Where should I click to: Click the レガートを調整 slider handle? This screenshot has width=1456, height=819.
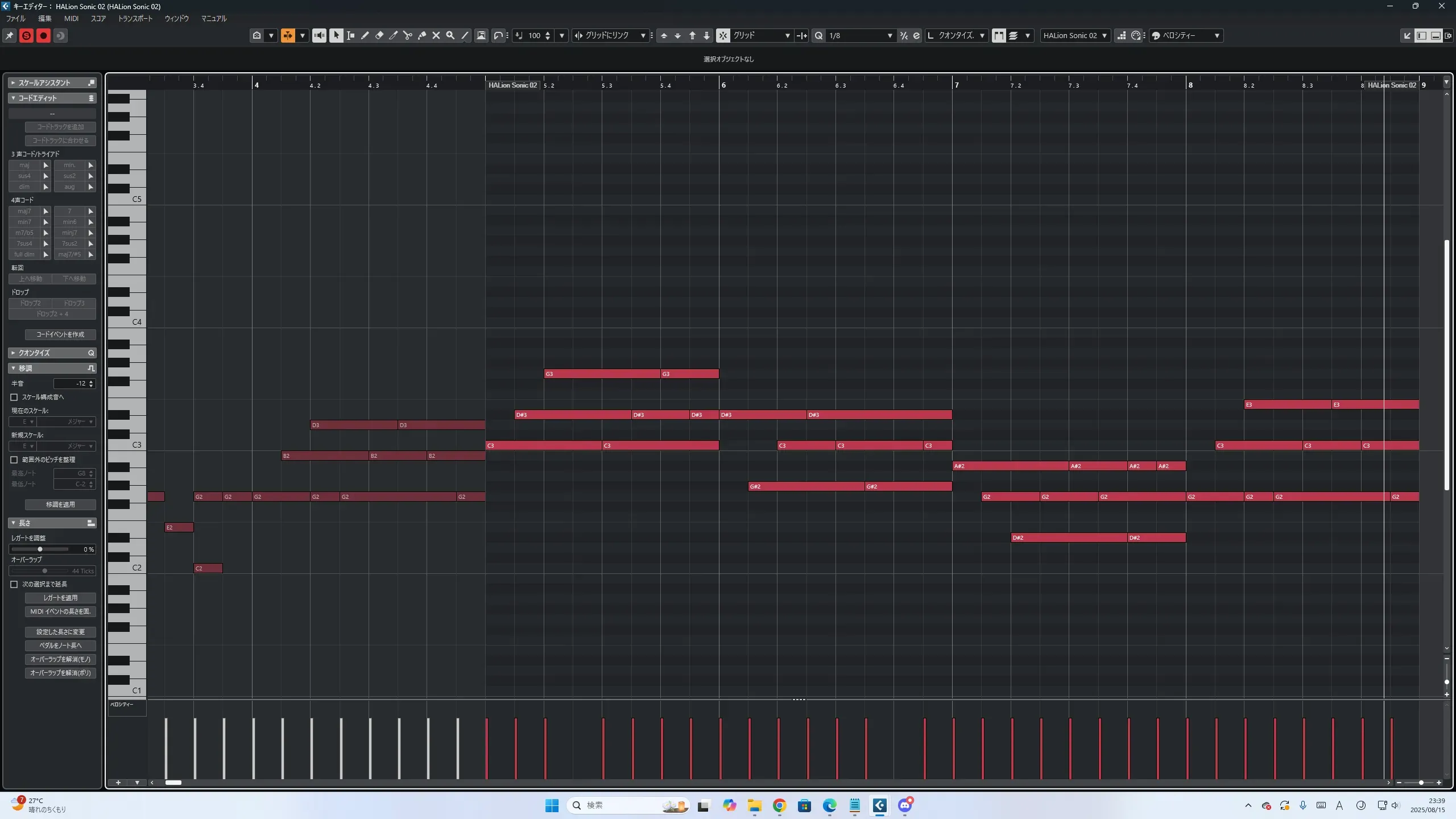coord(40,549)
